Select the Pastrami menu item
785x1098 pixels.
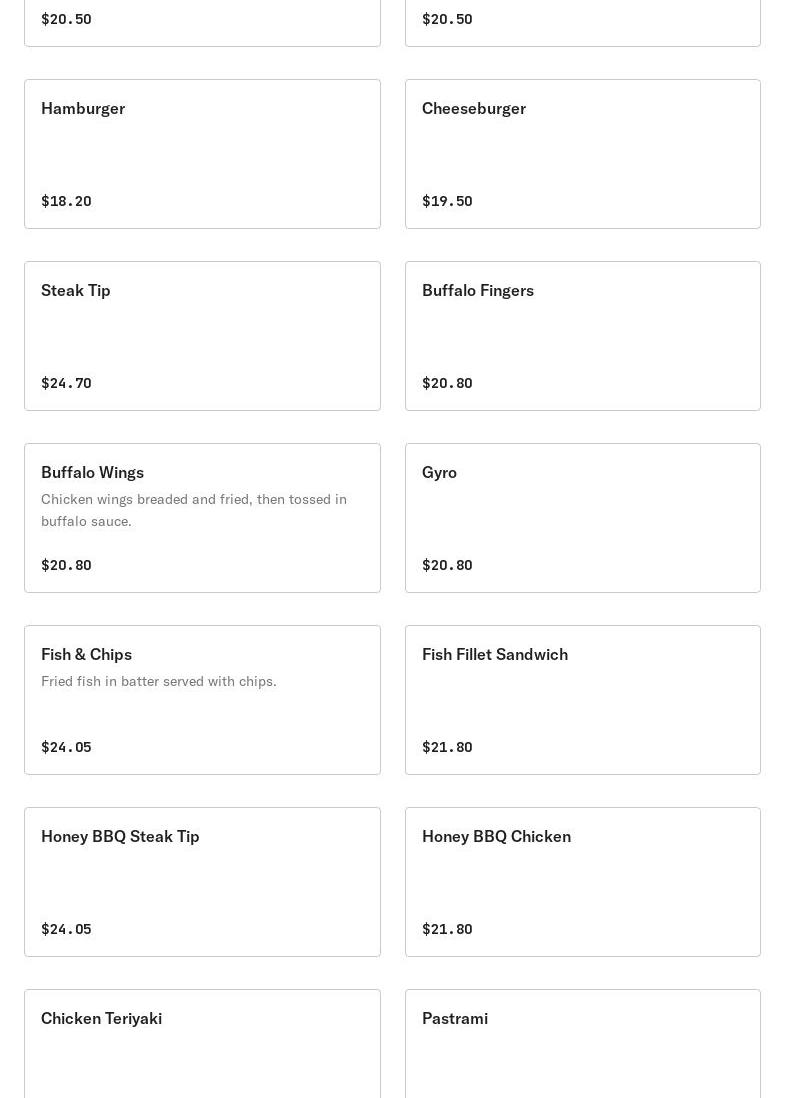point(583,1044)
